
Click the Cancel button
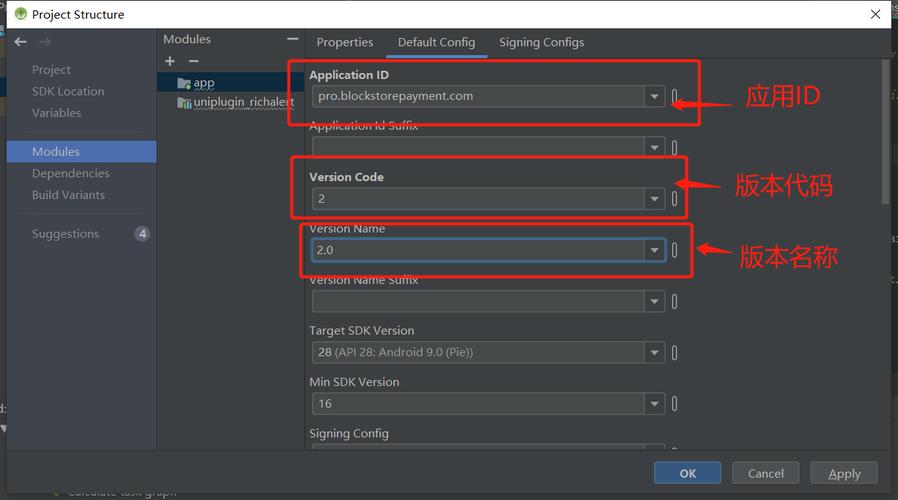766,473
